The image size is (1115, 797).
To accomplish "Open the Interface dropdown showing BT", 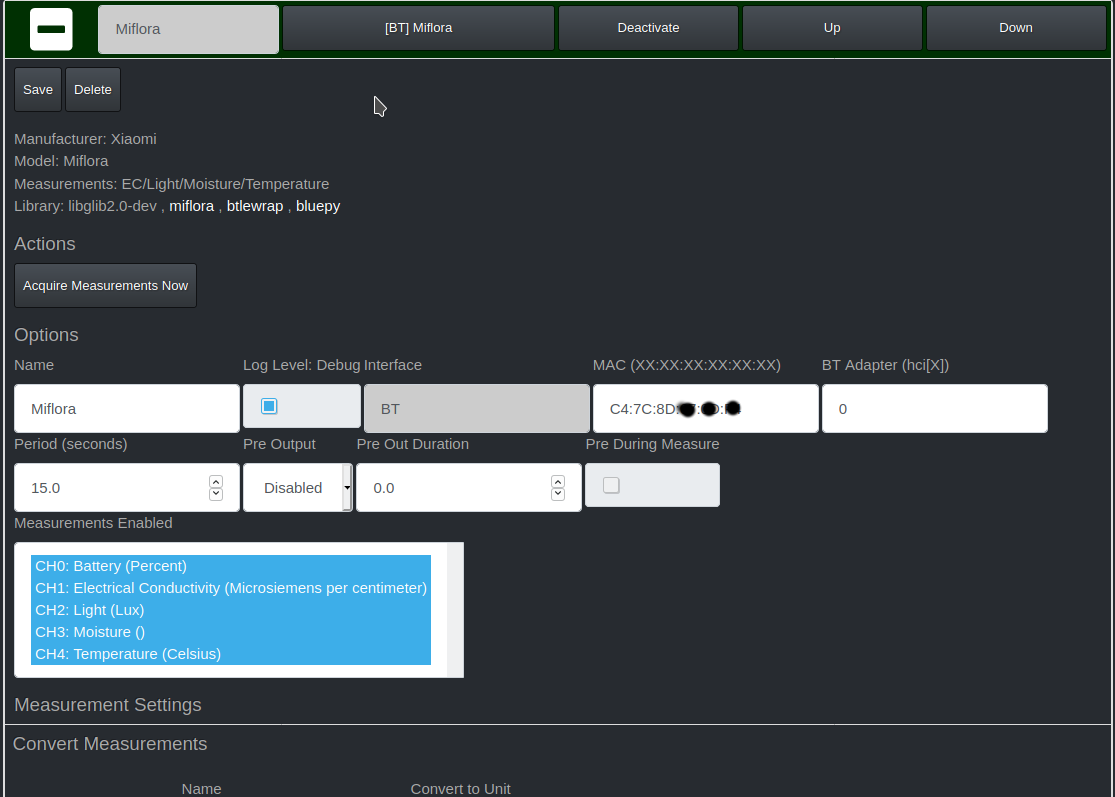I will 476,408.
